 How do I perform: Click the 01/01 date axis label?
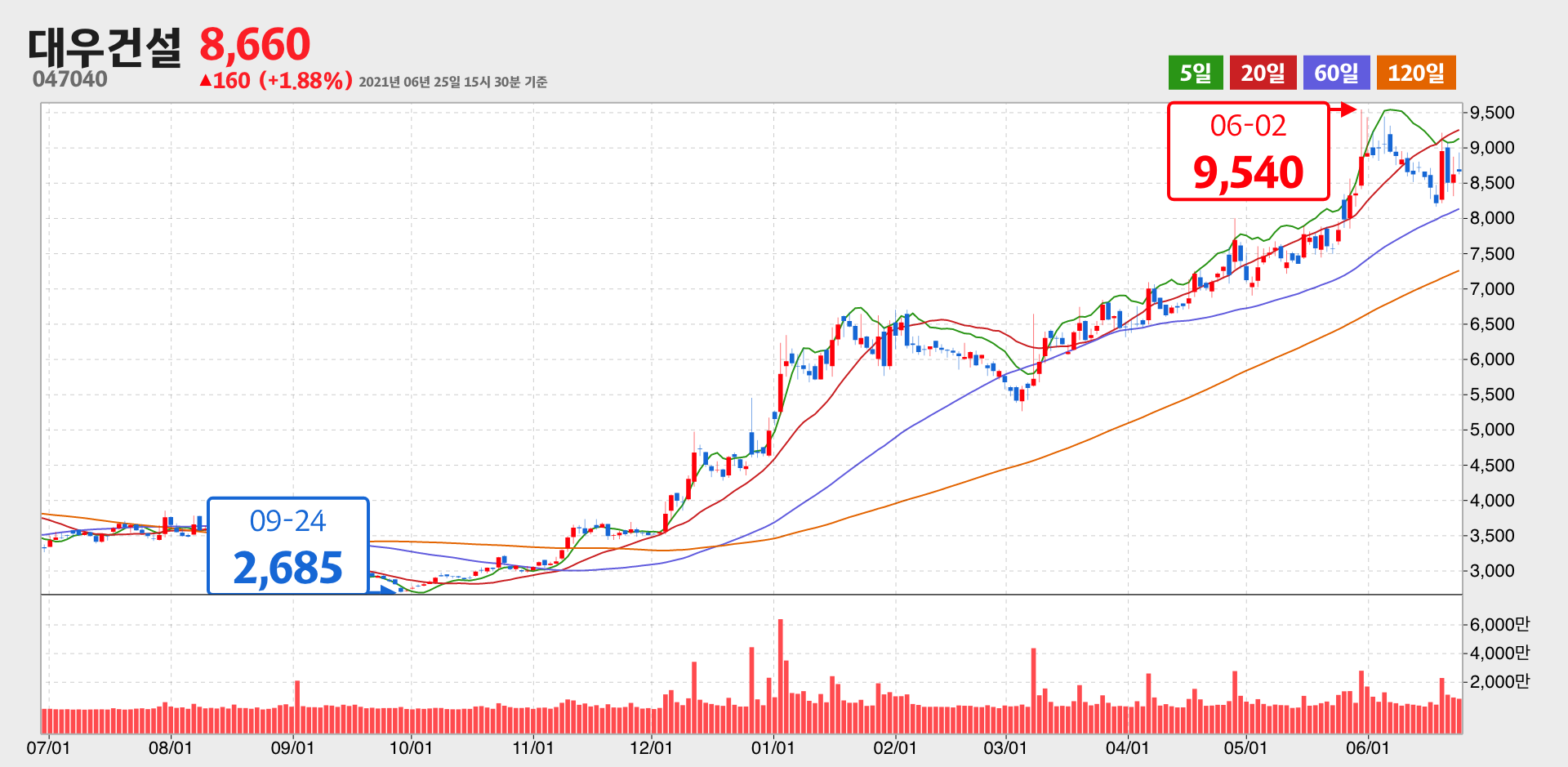click(773, 748)
